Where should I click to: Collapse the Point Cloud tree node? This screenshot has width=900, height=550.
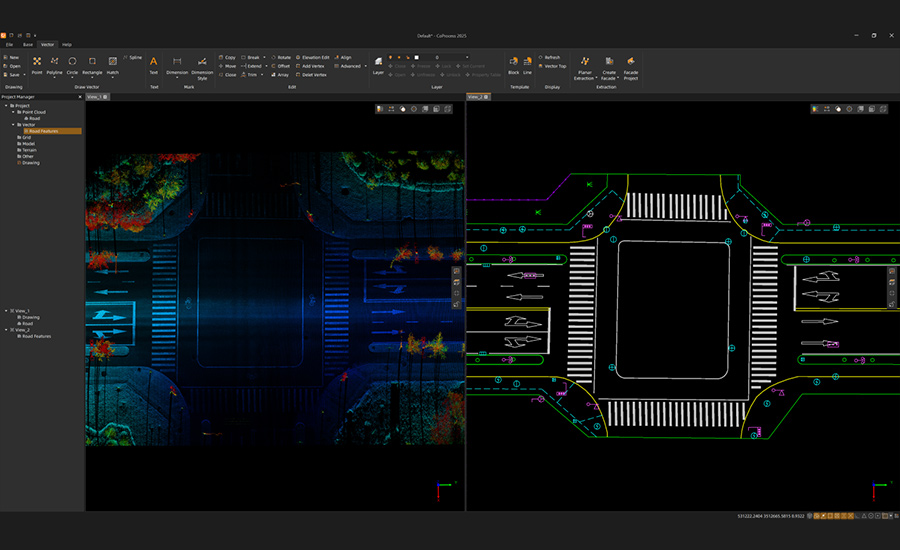[13, 112]
